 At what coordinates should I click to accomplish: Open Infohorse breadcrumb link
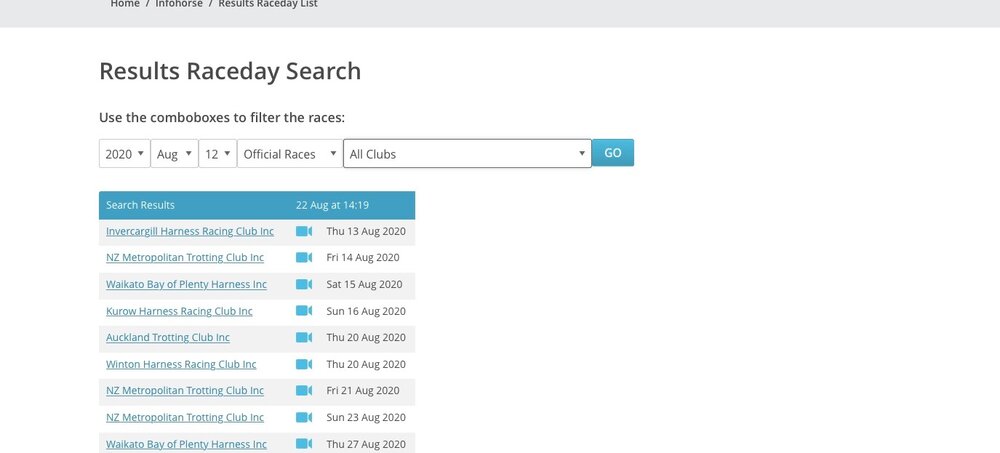pyautogui.click(x=179, y=4)
